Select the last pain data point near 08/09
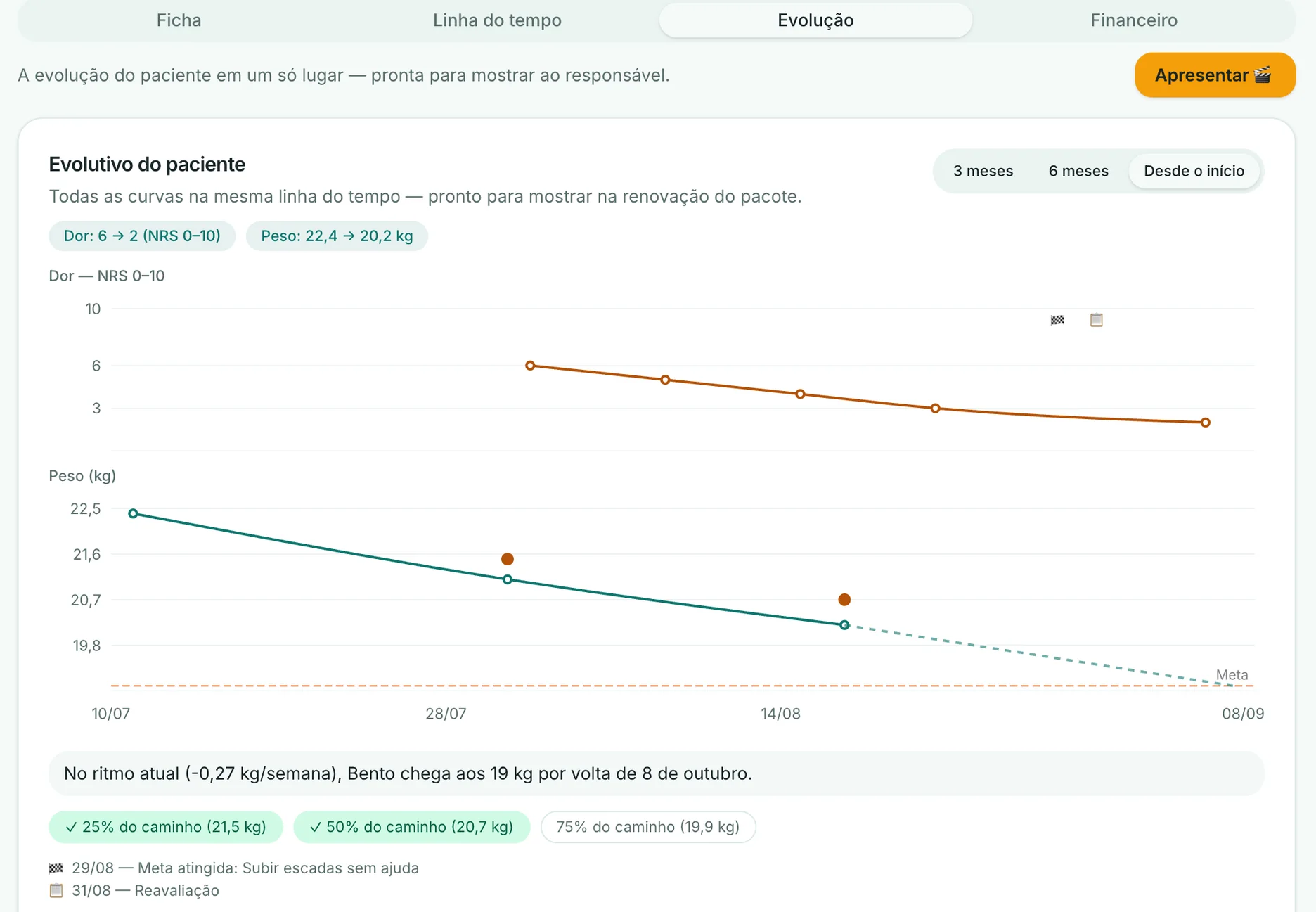The height and width of the screenshot is (912, 1316). 1205,423
